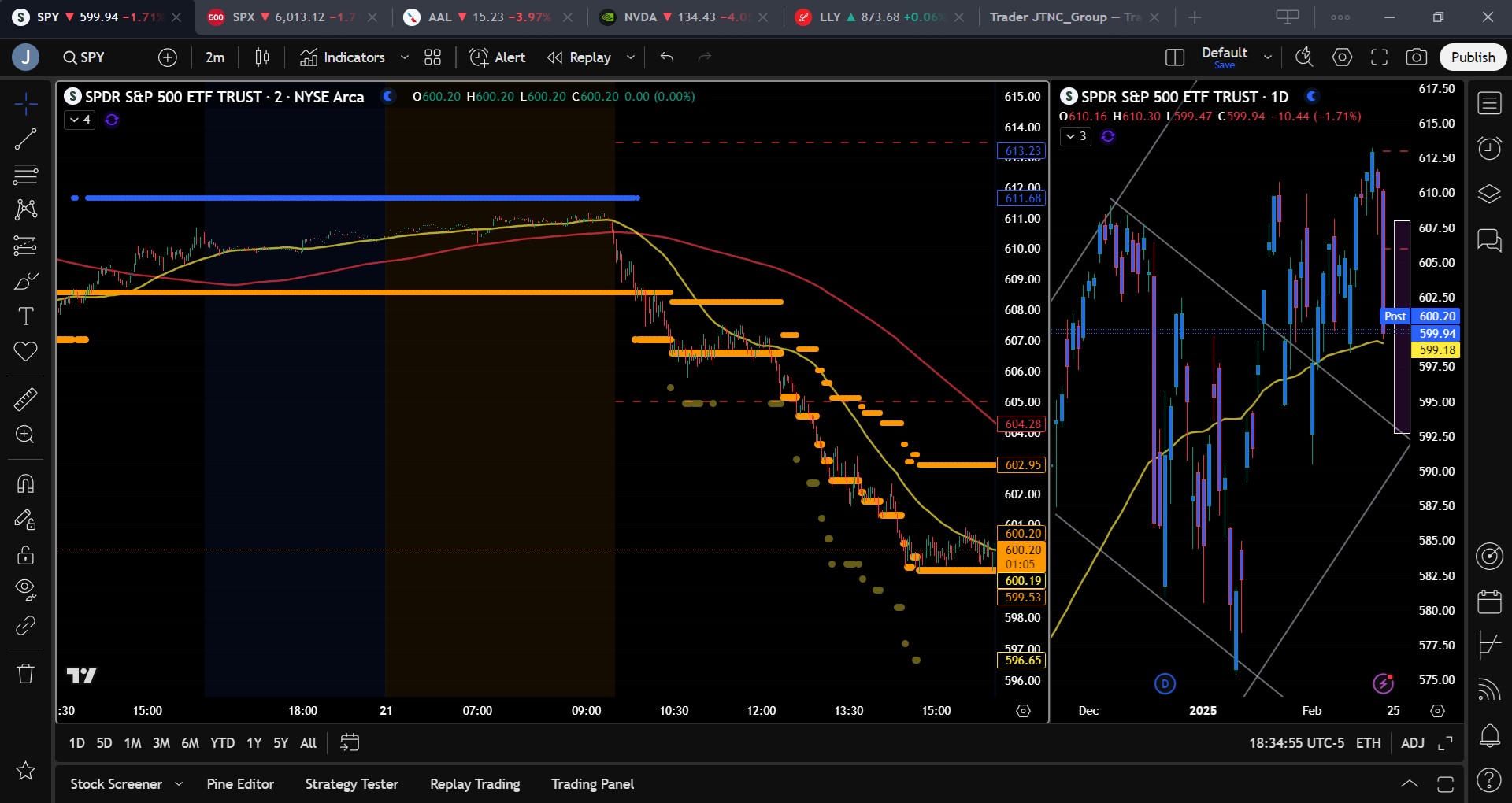Undo the last chart action

pos(667,57)
